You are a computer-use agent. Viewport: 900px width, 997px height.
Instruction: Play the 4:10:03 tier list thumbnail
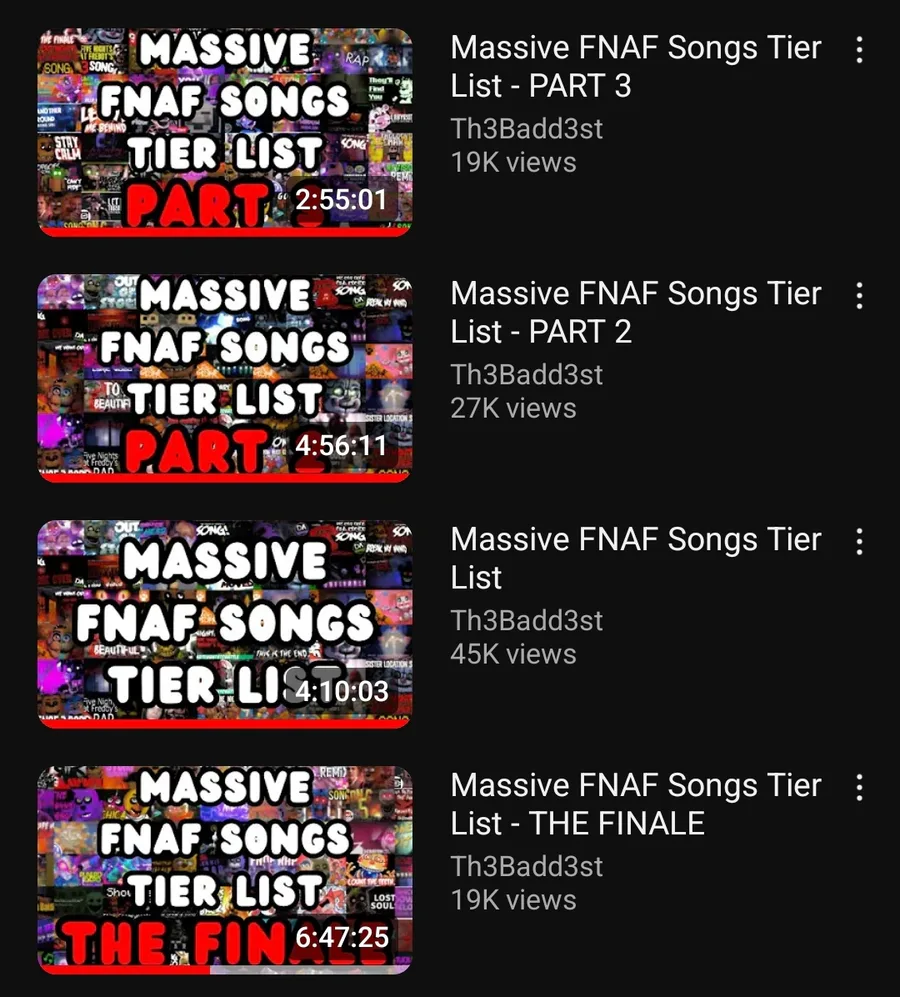225,624
